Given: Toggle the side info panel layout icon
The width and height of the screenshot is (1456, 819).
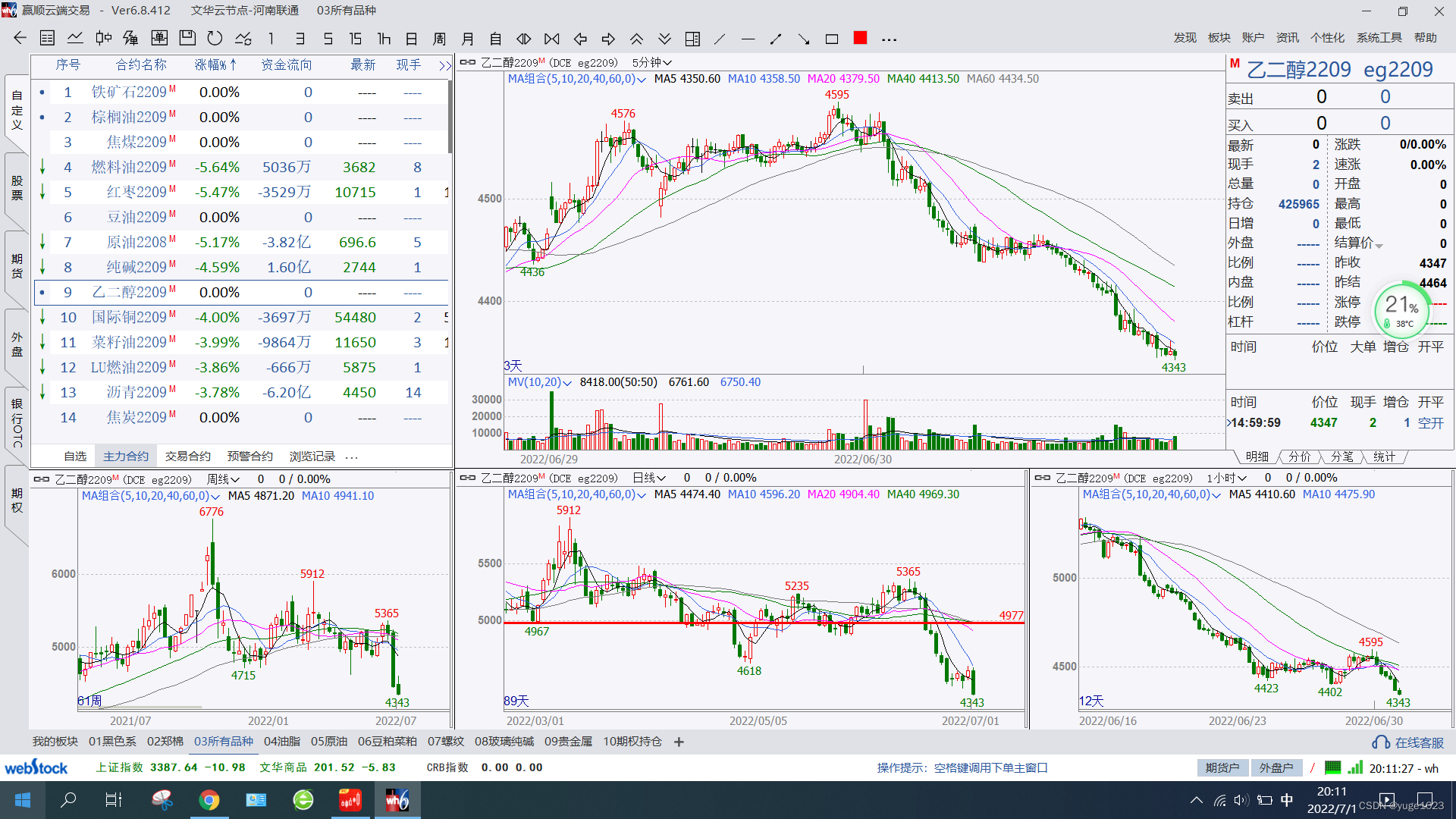Looking at the screenshot, I should click(692, 39).
